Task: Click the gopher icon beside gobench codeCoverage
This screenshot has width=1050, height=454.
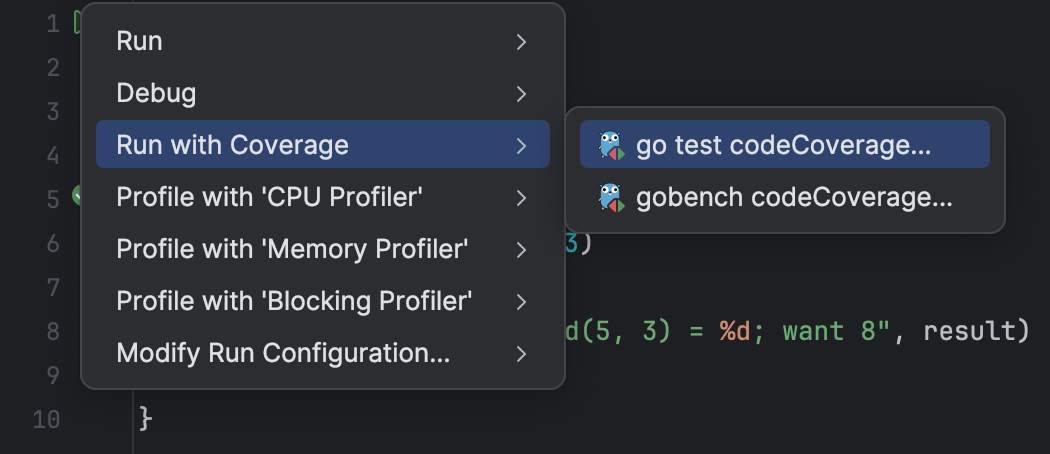Action: pos(611,197)
